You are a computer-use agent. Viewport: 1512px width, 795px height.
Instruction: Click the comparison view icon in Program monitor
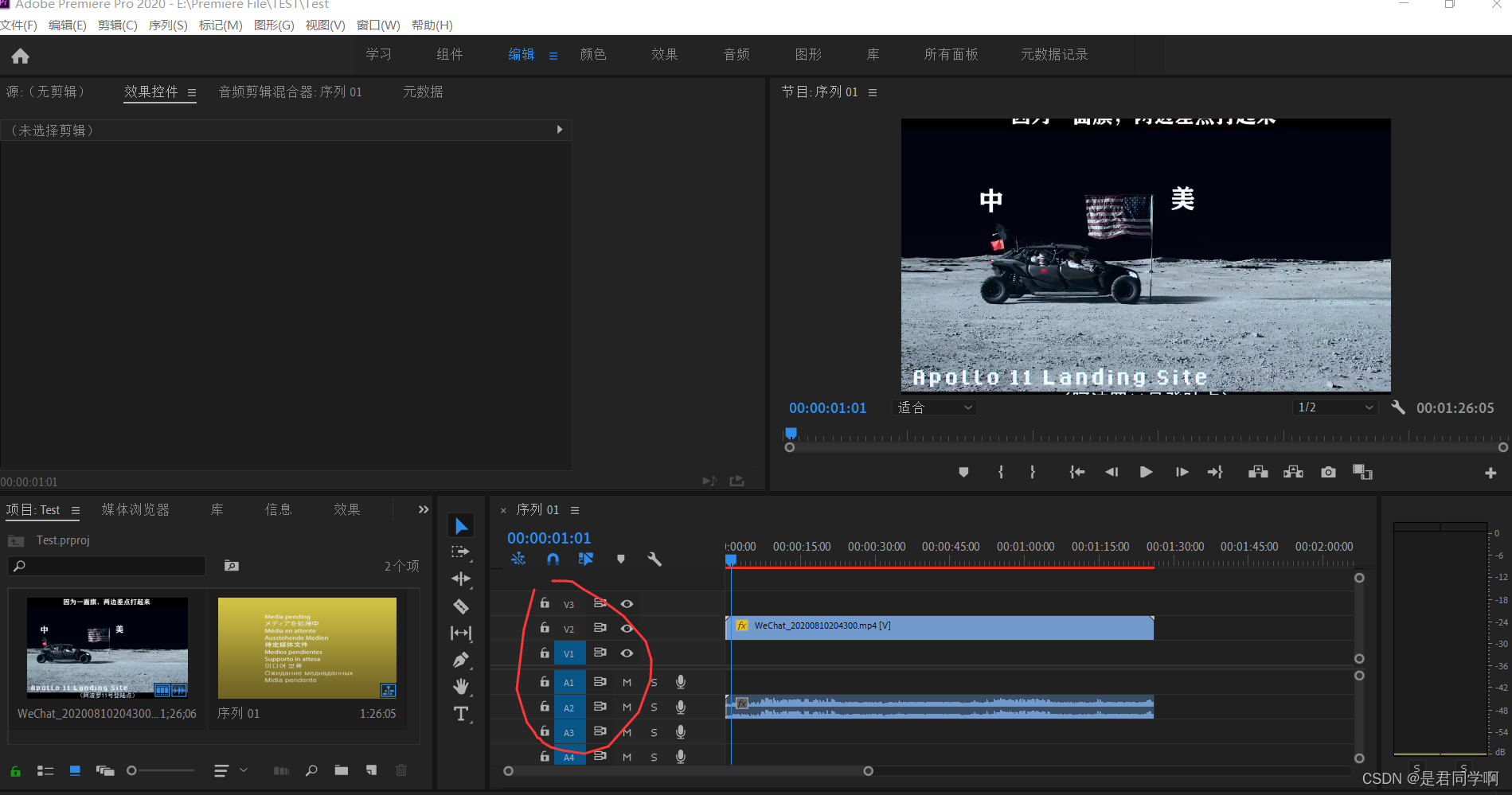click(x=1362, y=472)
